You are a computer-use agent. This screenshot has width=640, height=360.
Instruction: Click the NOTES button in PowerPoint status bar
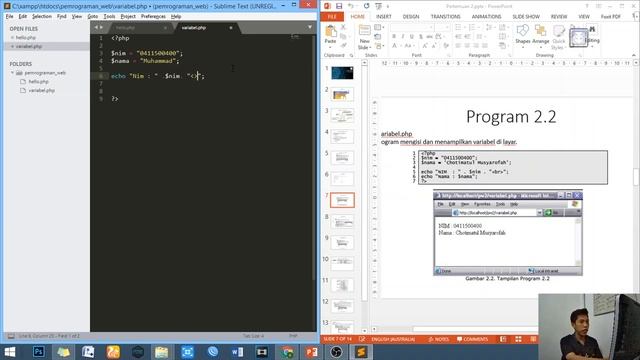(438, 339)
